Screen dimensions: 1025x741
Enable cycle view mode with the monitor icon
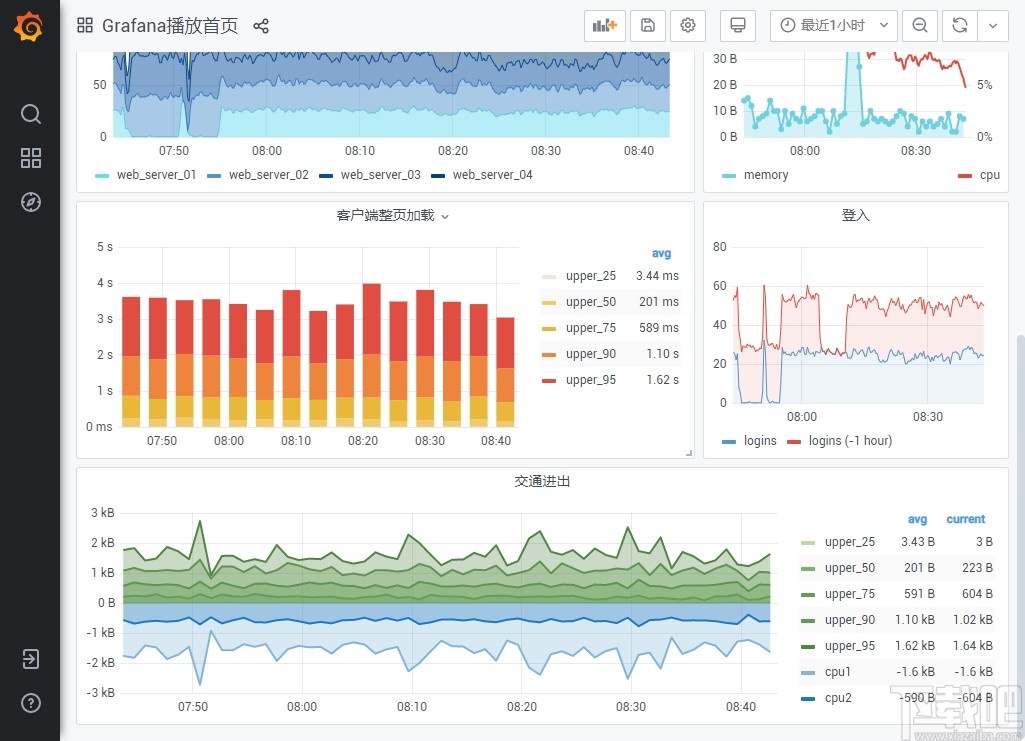pyautogui.click(x=737, y=25)
